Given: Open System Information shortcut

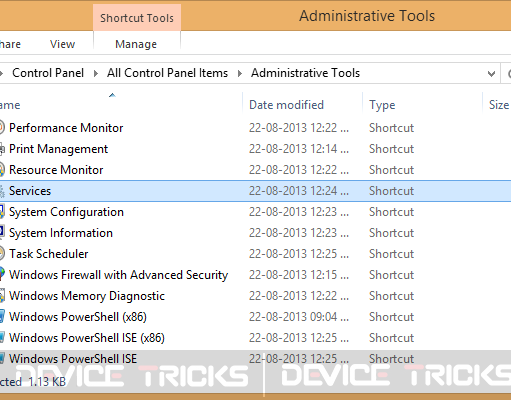Looking at the screenshot, I should (x=61, y=233).
